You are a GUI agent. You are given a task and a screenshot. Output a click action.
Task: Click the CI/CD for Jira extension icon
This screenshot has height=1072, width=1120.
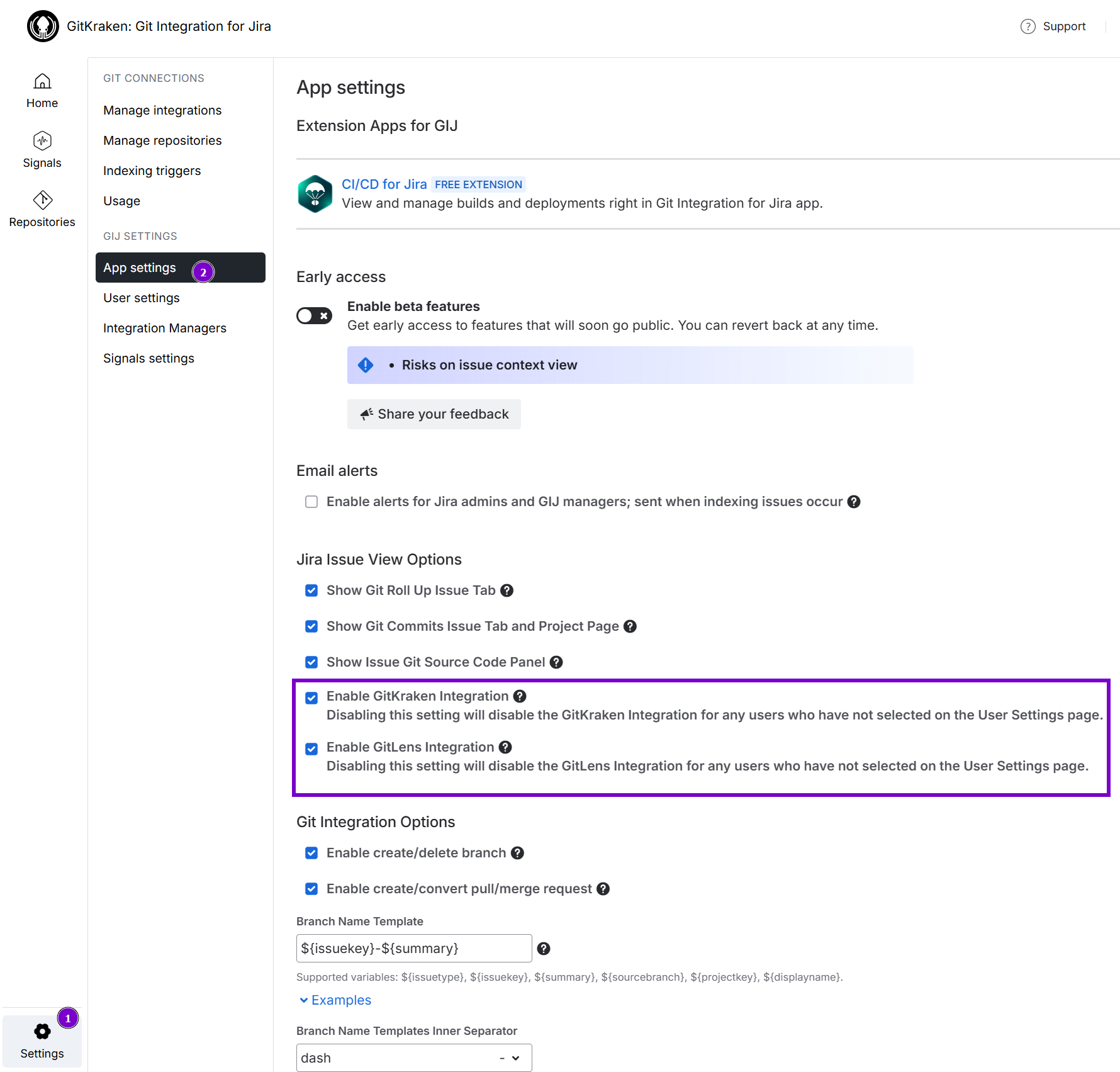315,194
